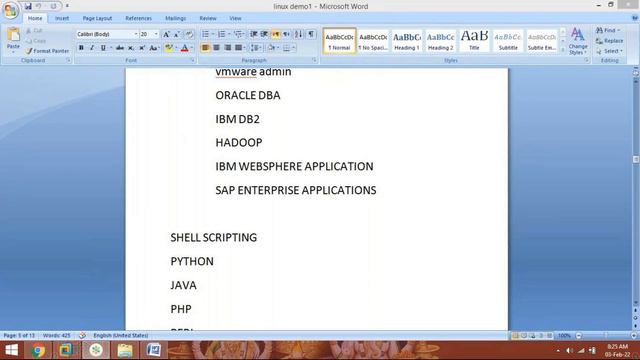Toggle show paragraph marks

[311, 34]
